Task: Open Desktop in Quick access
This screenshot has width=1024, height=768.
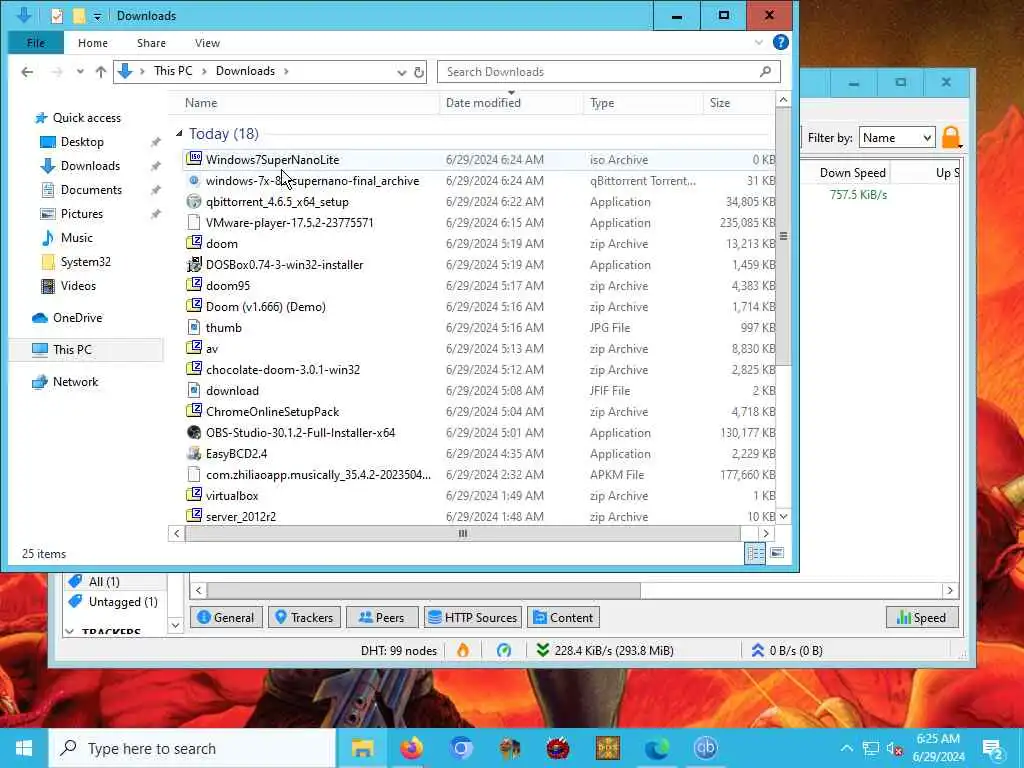Action: 82,142
